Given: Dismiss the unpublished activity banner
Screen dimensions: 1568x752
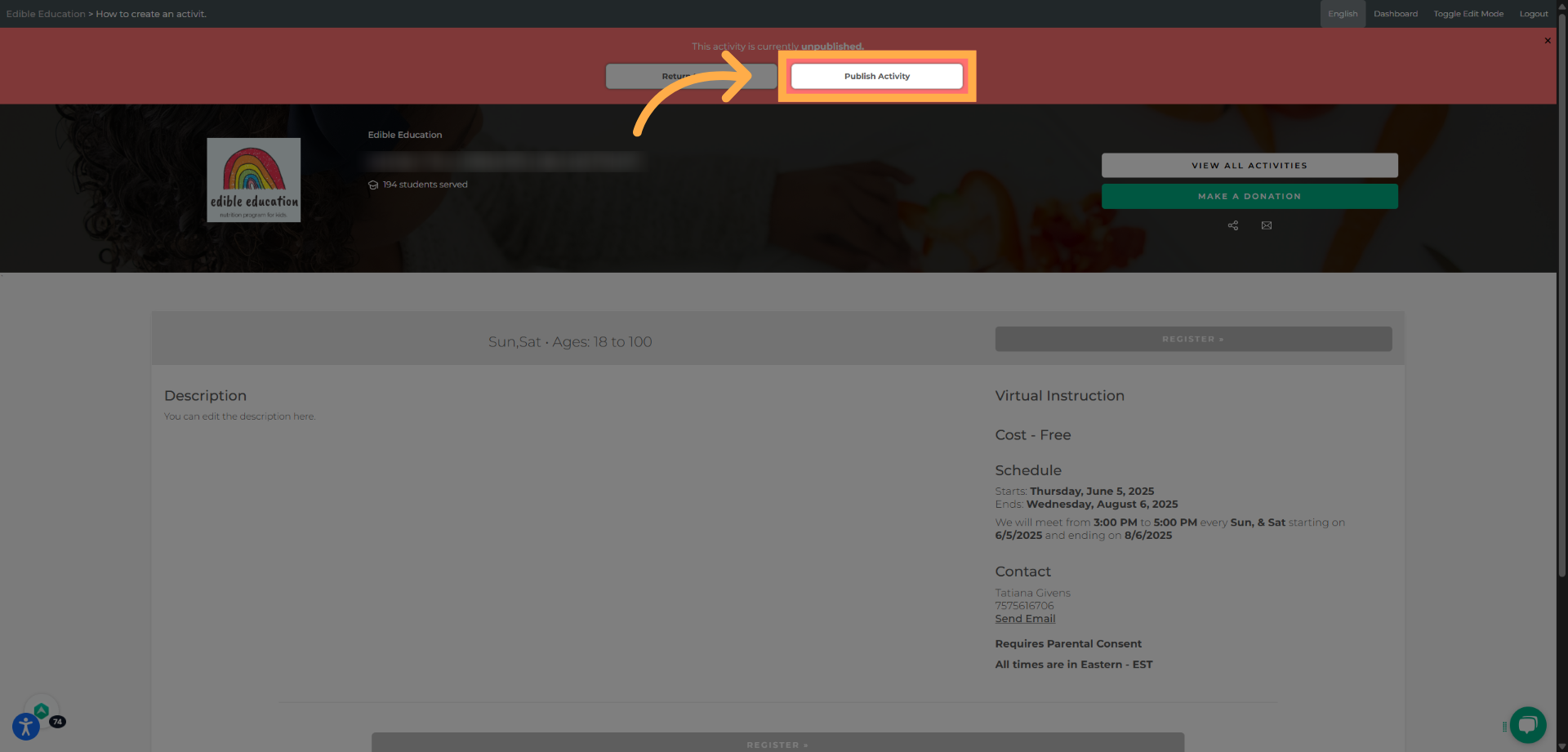Looking at the screenshot, I should pyautogui.click(x=1548, y=40).
